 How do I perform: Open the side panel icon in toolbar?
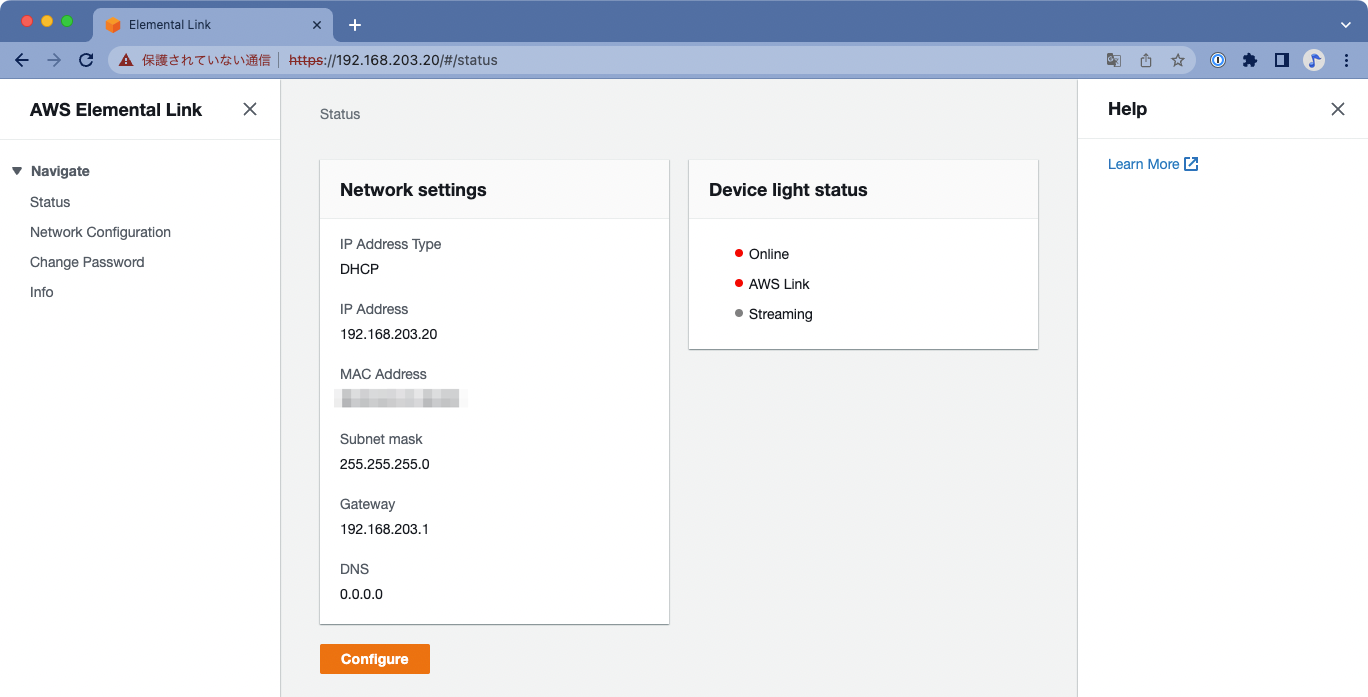(x=1281, y=60)
